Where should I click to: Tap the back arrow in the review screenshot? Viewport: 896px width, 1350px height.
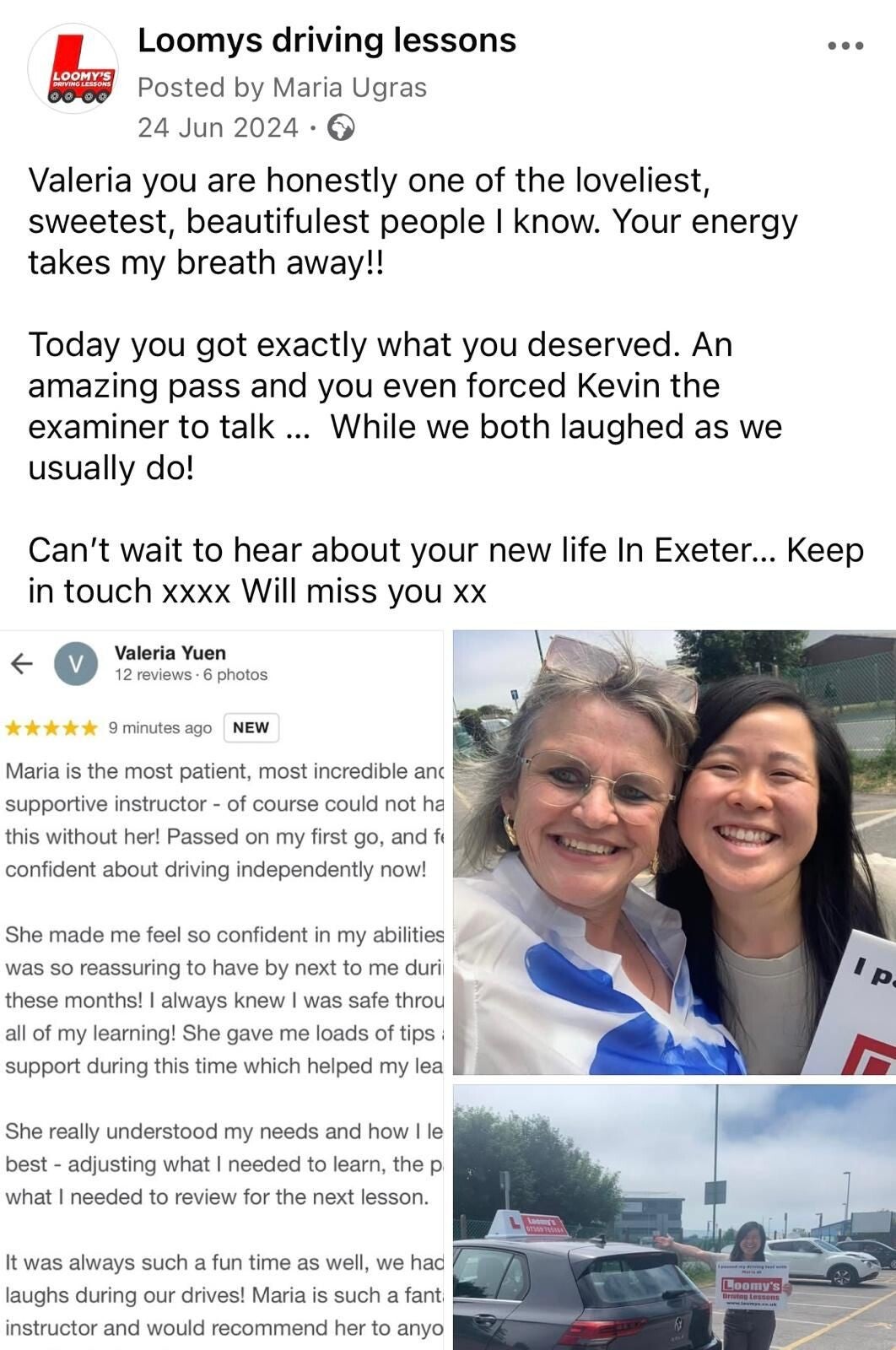pos(22,664)
